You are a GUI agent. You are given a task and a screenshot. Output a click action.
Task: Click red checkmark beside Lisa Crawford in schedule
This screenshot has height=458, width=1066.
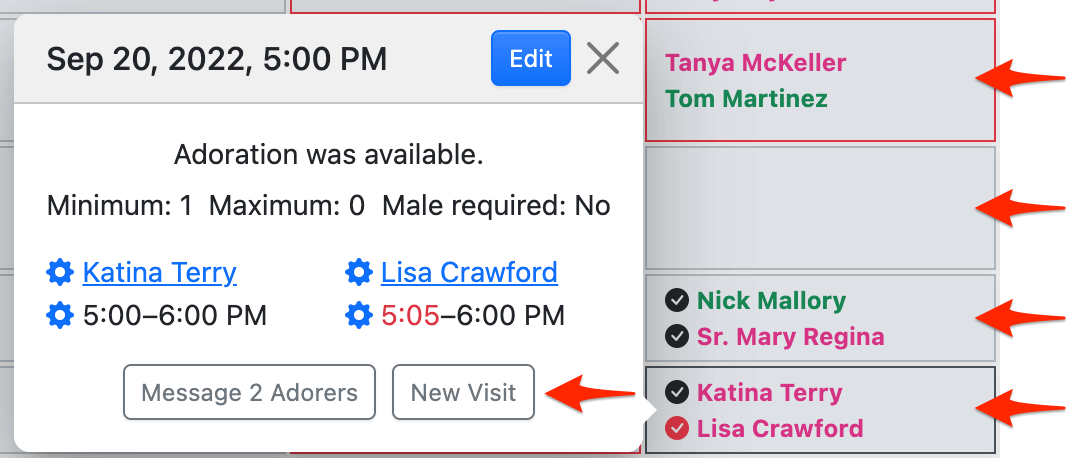677,429
